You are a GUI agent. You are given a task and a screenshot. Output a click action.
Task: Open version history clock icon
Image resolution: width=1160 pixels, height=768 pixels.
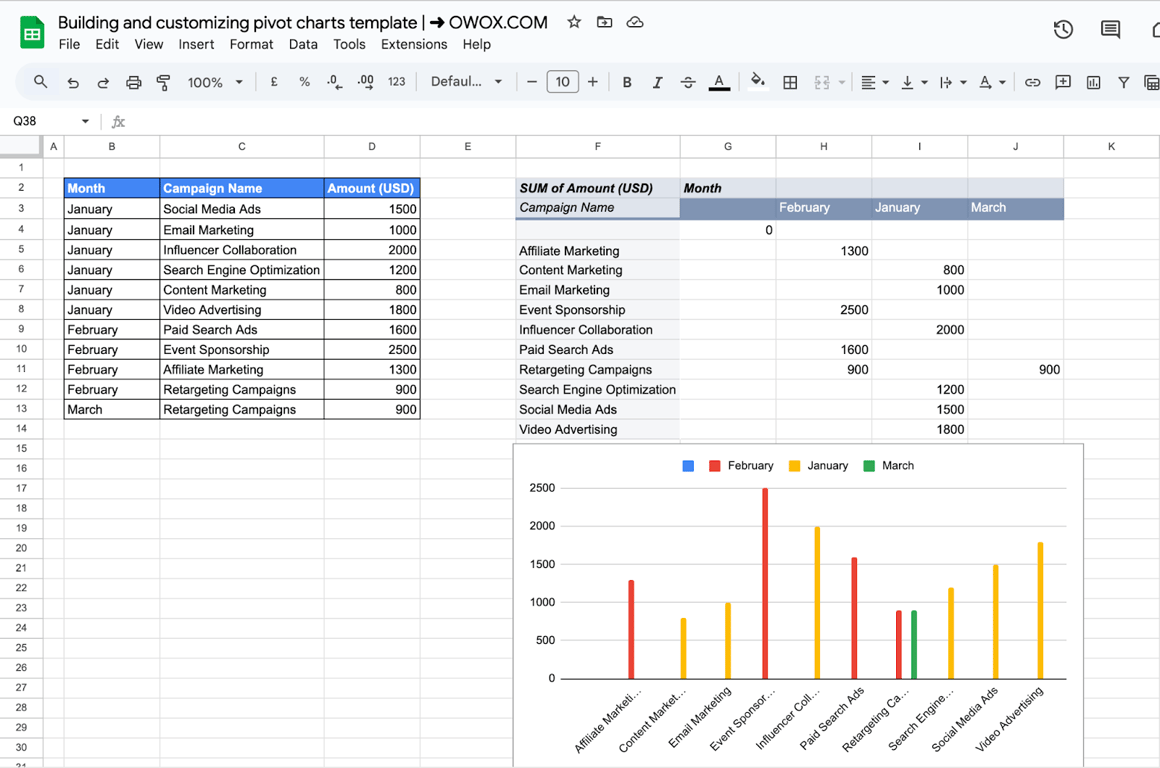point(1063,30)
